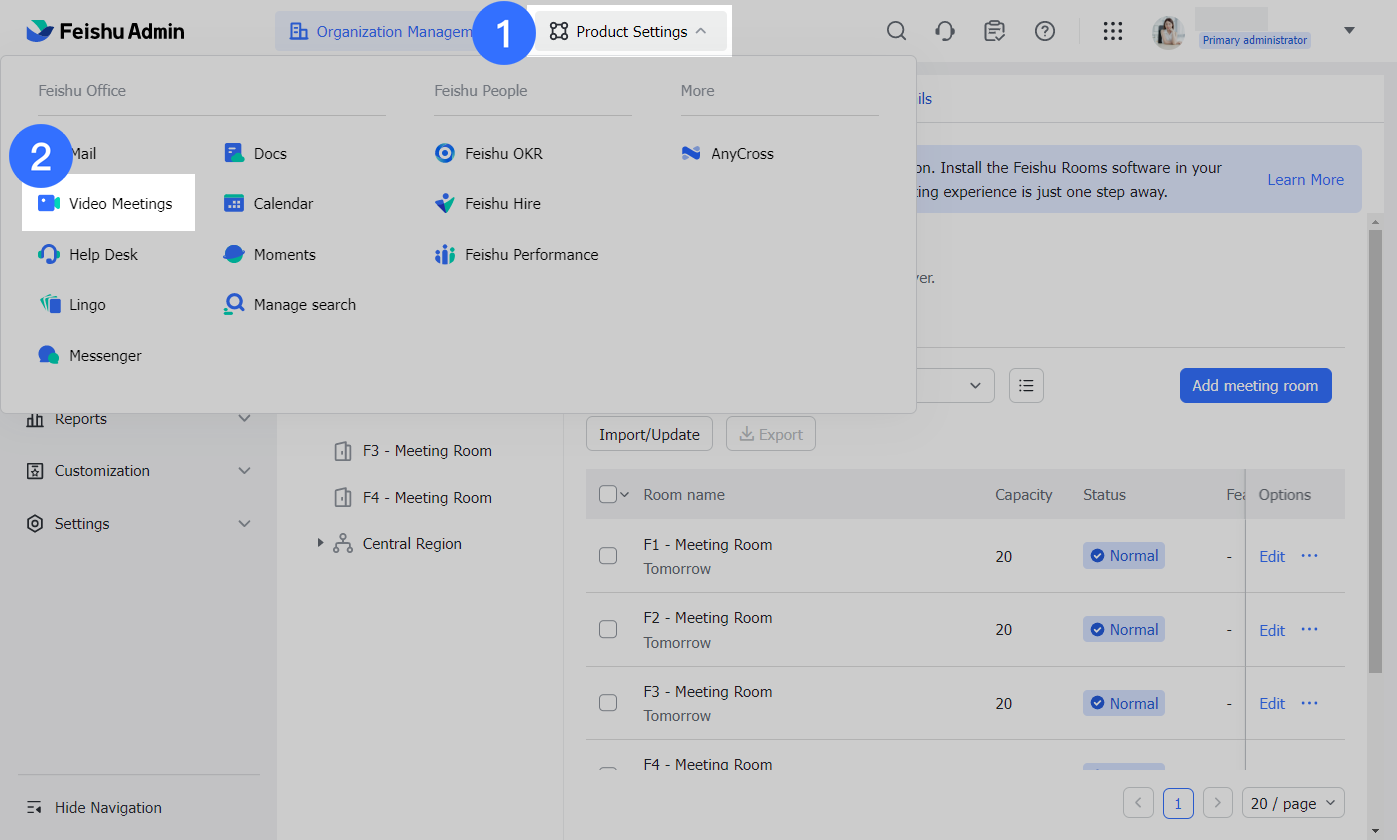
Task: Select F4 - Meeting Room in the tree
Action: 427,498
